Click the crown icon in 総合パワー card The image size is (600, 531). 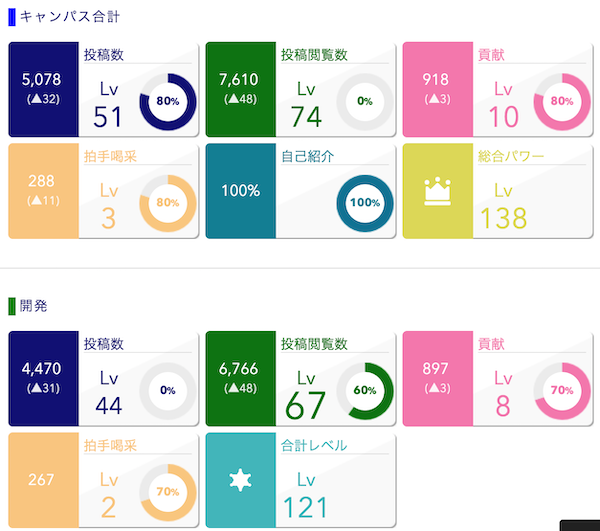tap(436, 190)
